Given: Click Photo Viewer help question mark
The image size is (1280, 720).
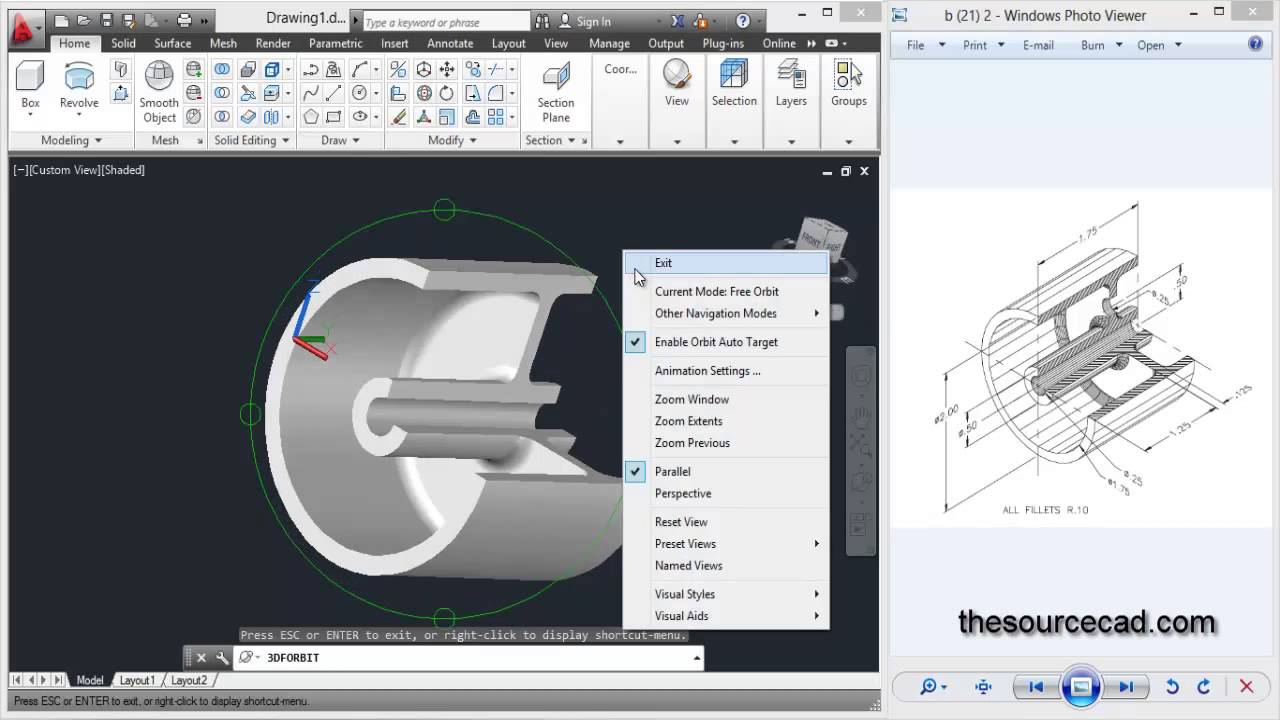Looking at the screenshot, I should [x=1256, y=44].
